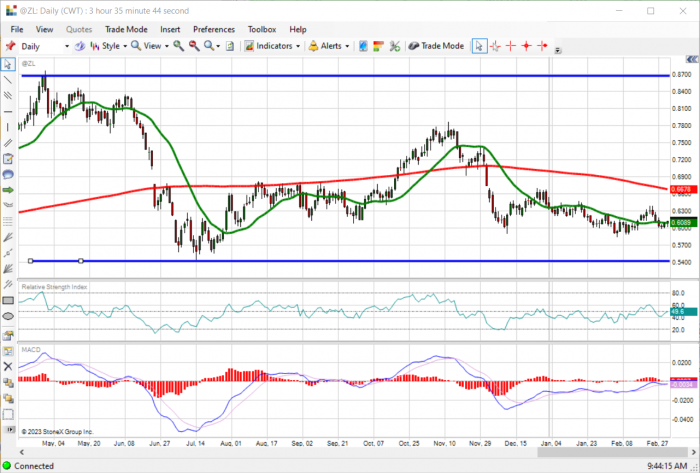Select the green arrow drawing tool
Image resolution: width=700 pixels, height=473 pixels.
point(8,190)
